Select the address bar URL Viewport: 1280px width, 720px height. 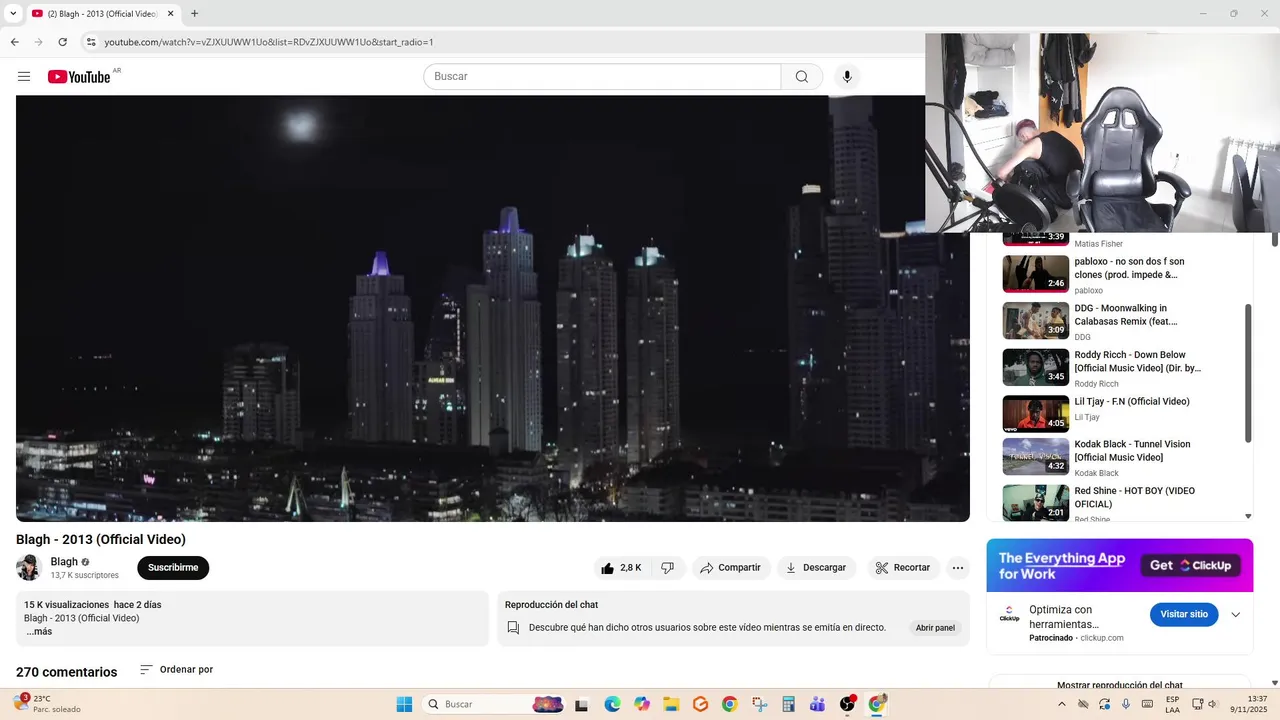pos(268,42)
